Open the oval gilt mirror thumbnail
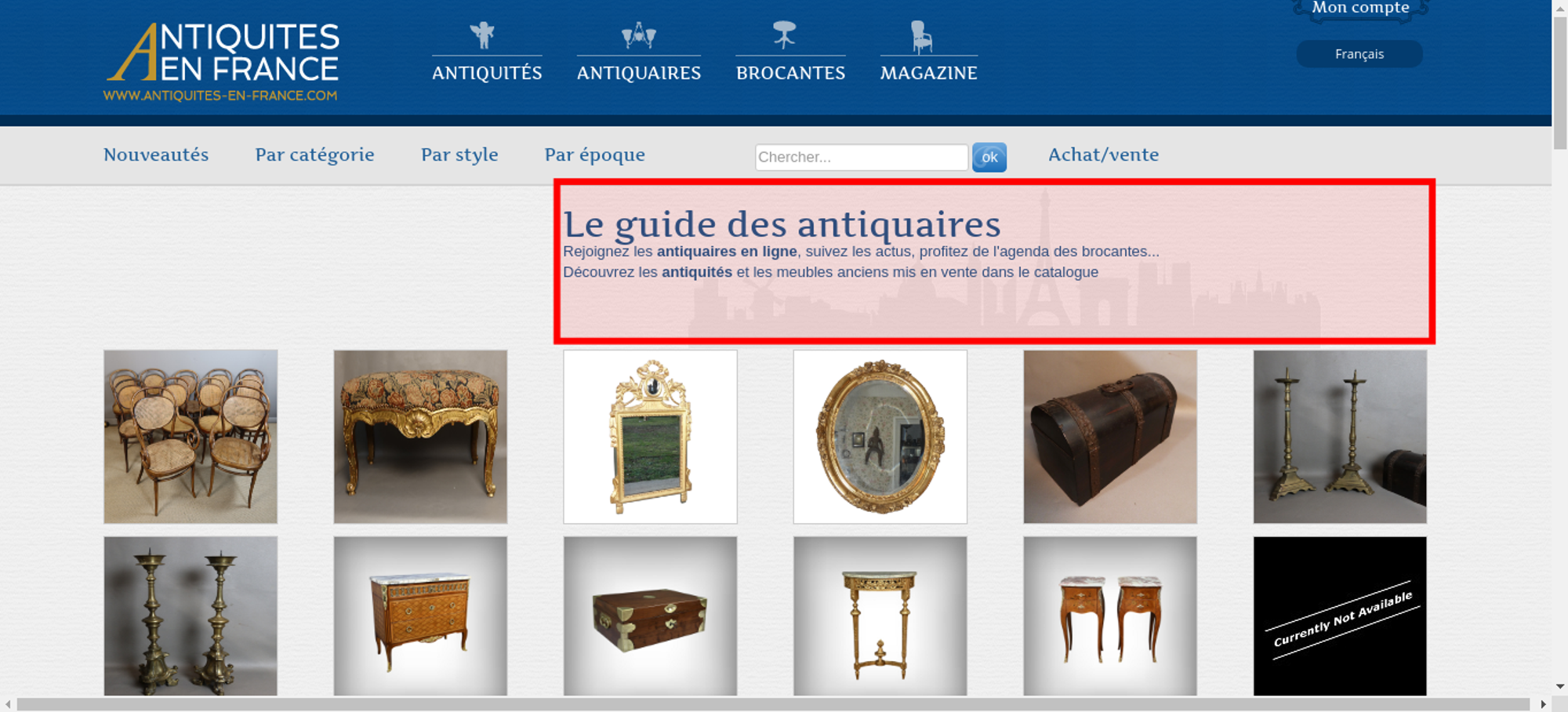The image size is (1568, 712). coord(880,437)
